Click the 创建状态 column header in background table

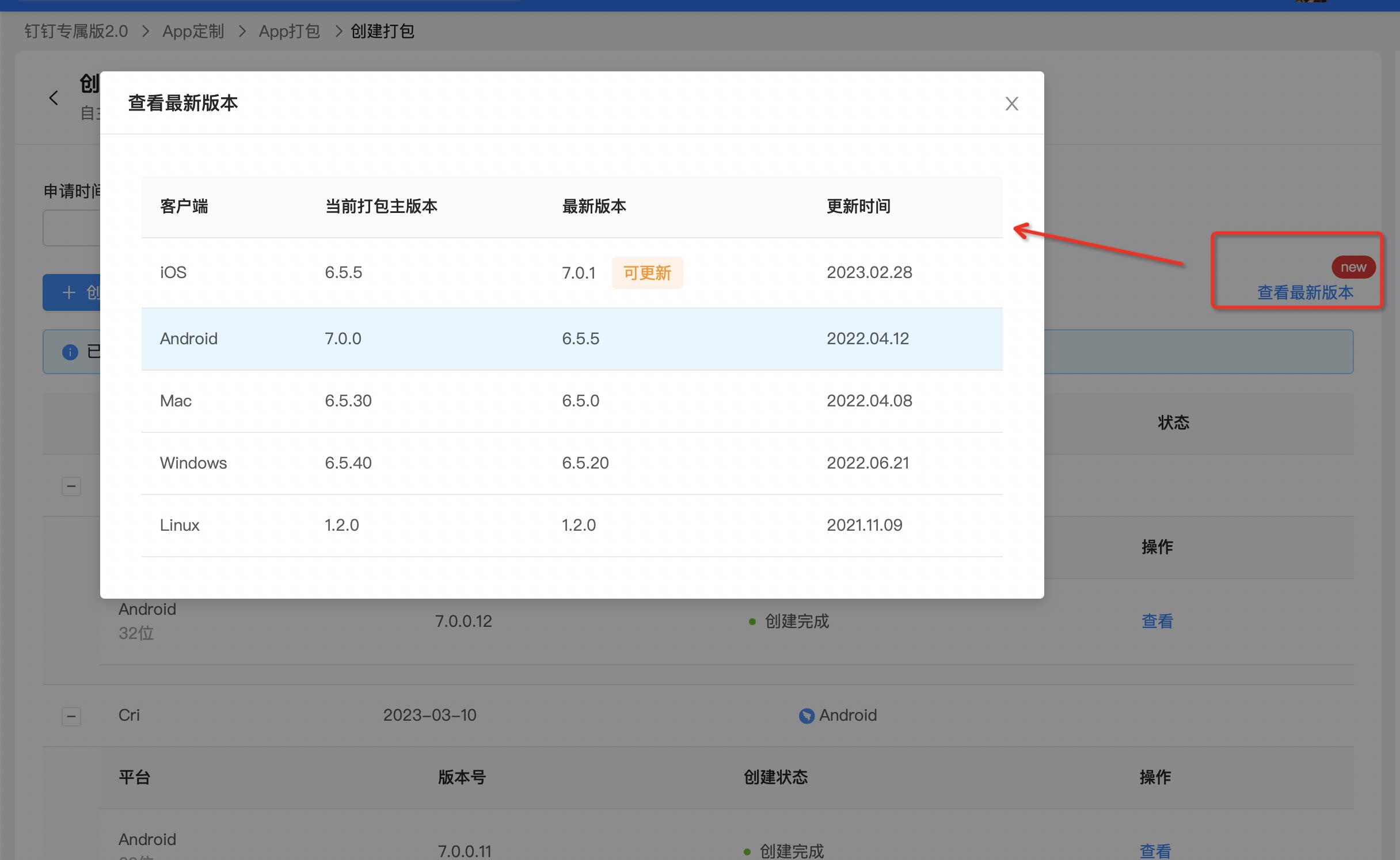pyautogui.click(x=776, y=777)
